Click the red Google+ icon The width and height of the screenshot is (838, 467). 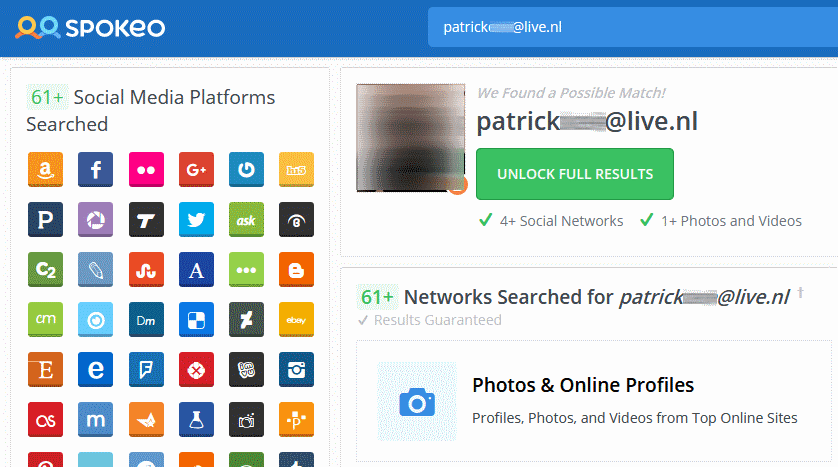[196, 169]
